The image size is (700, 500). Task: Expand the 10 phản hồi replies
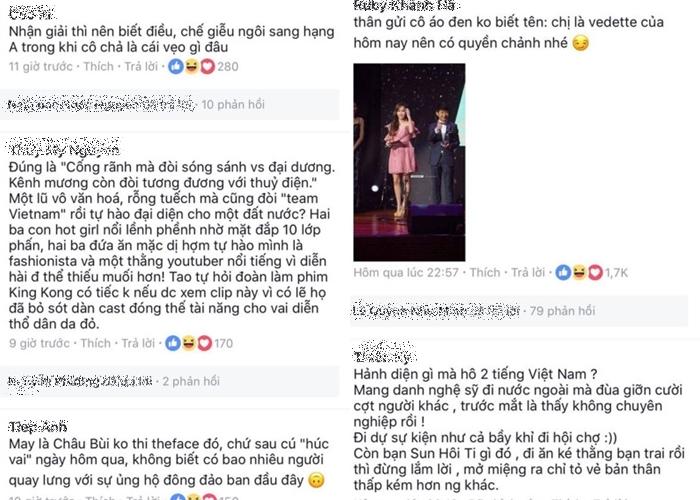(x=233, y=104)
